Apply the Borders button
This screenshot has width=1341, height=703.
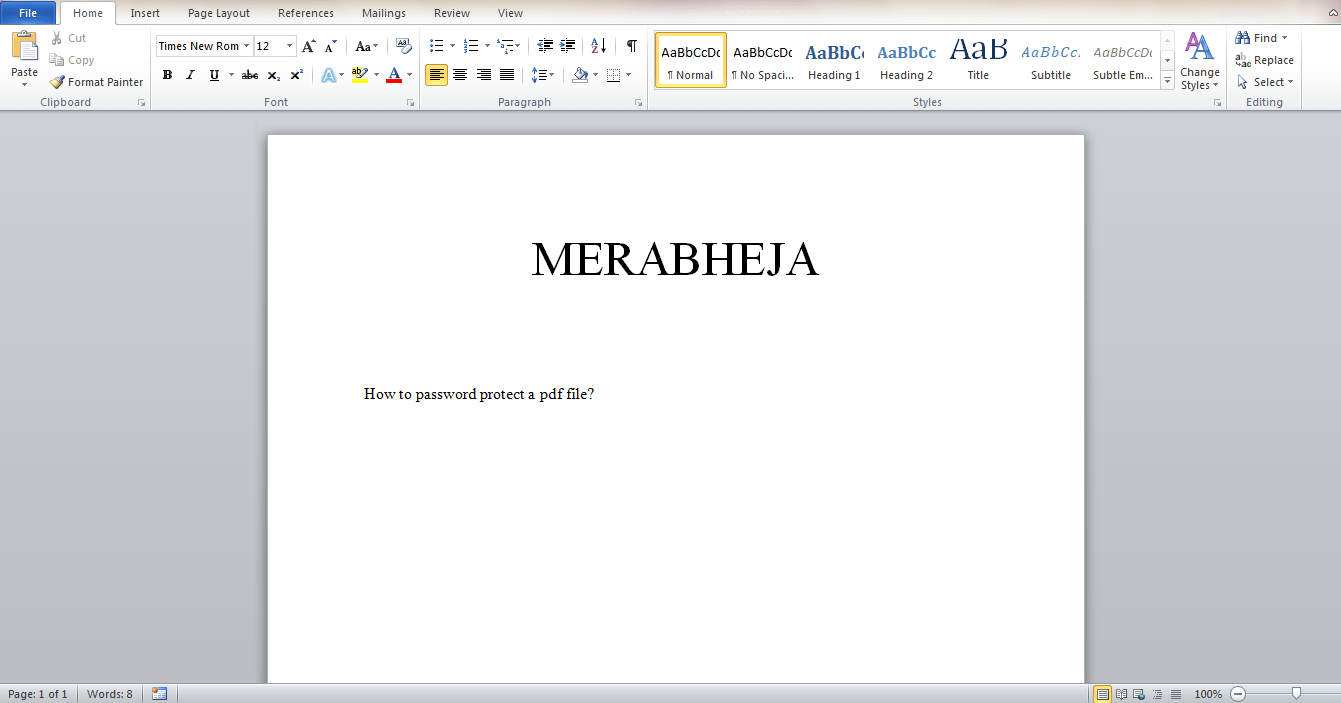click(x=614, y=75)
